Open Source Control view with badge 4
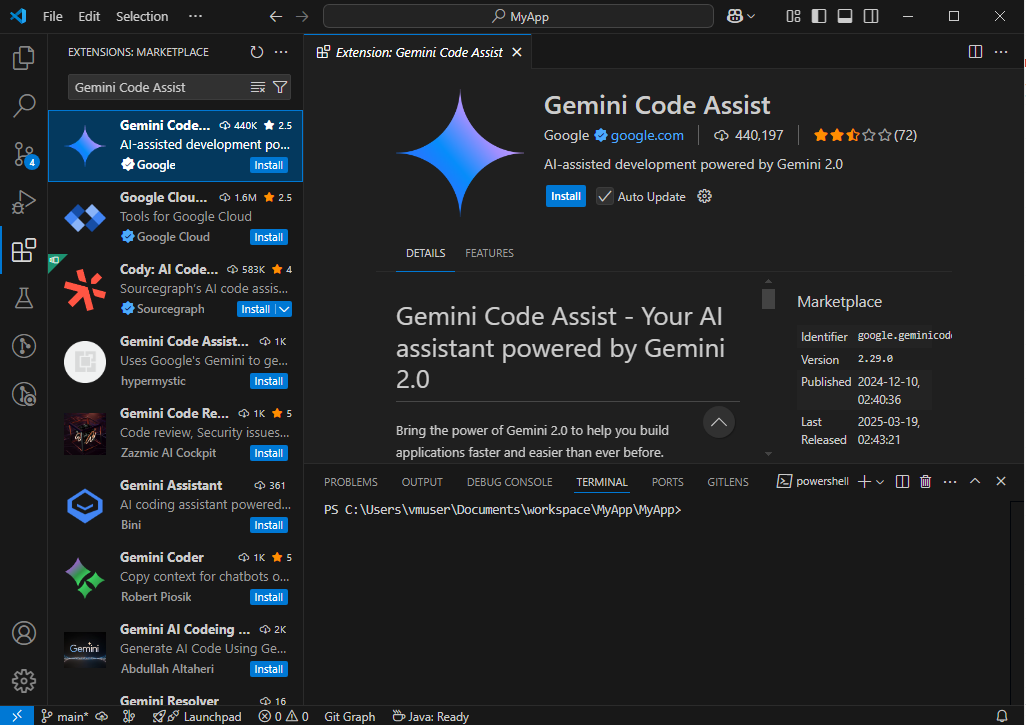1026x725 pixels. [x=24, y=154]
